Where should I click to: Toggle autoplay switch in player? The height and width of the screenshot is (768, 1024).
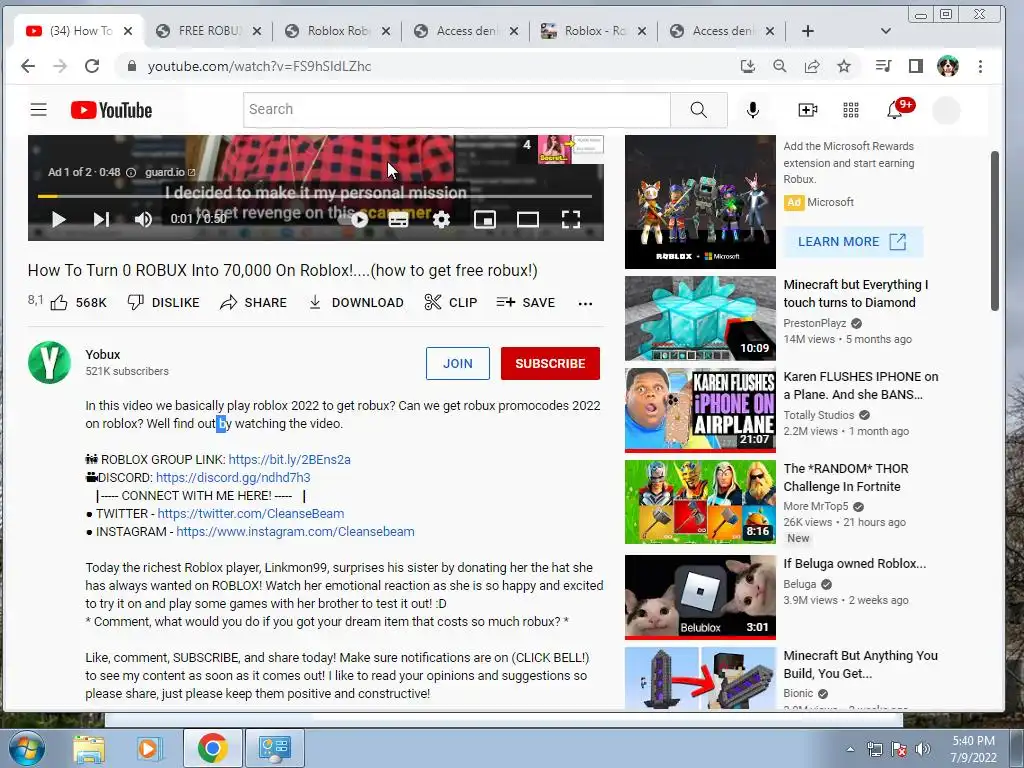(353, 219)
